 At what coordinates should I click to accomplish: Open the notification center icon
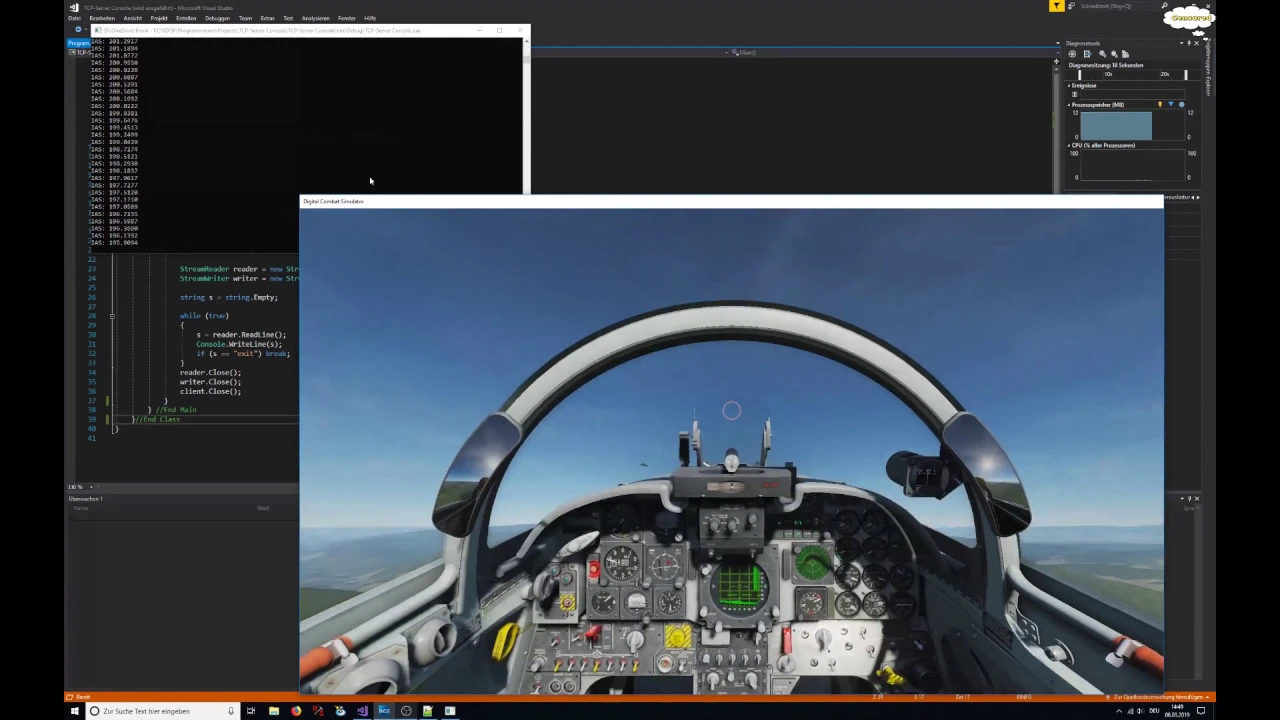[x=1201, y=711]
